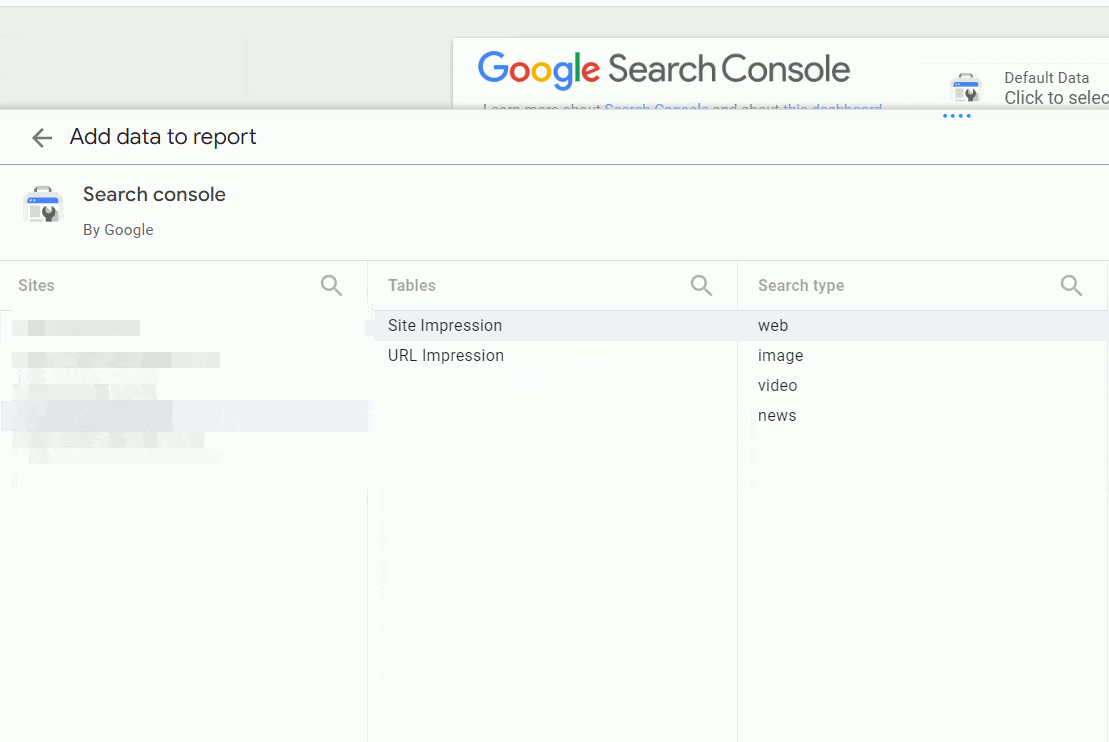Click the Add data to report title
The height and width of the screenshot is (742, 1109).
[x=163, y=137]
